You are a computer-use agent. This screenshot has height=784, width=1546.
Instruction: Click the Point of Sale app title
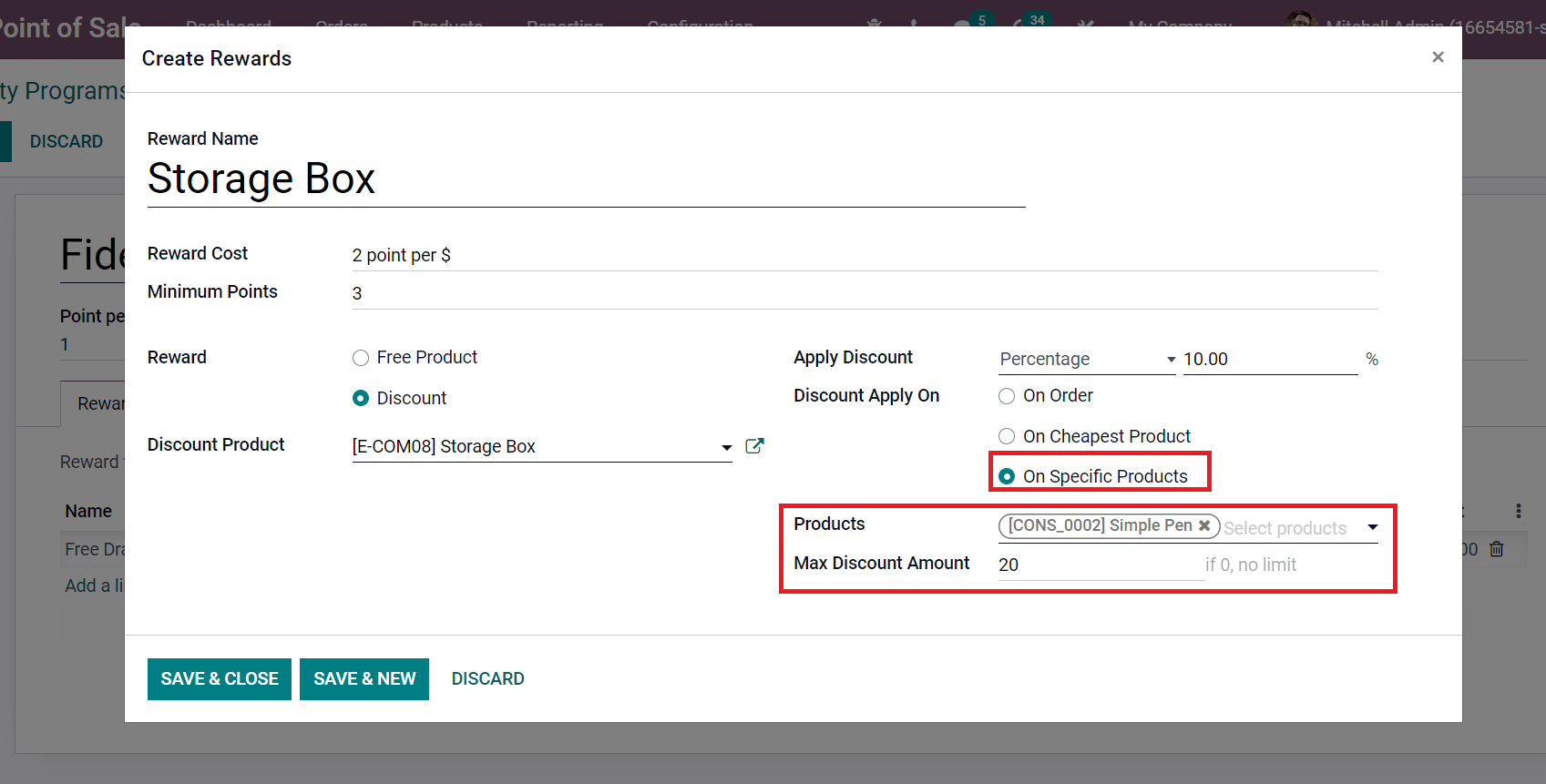click(x=69, y=27)
